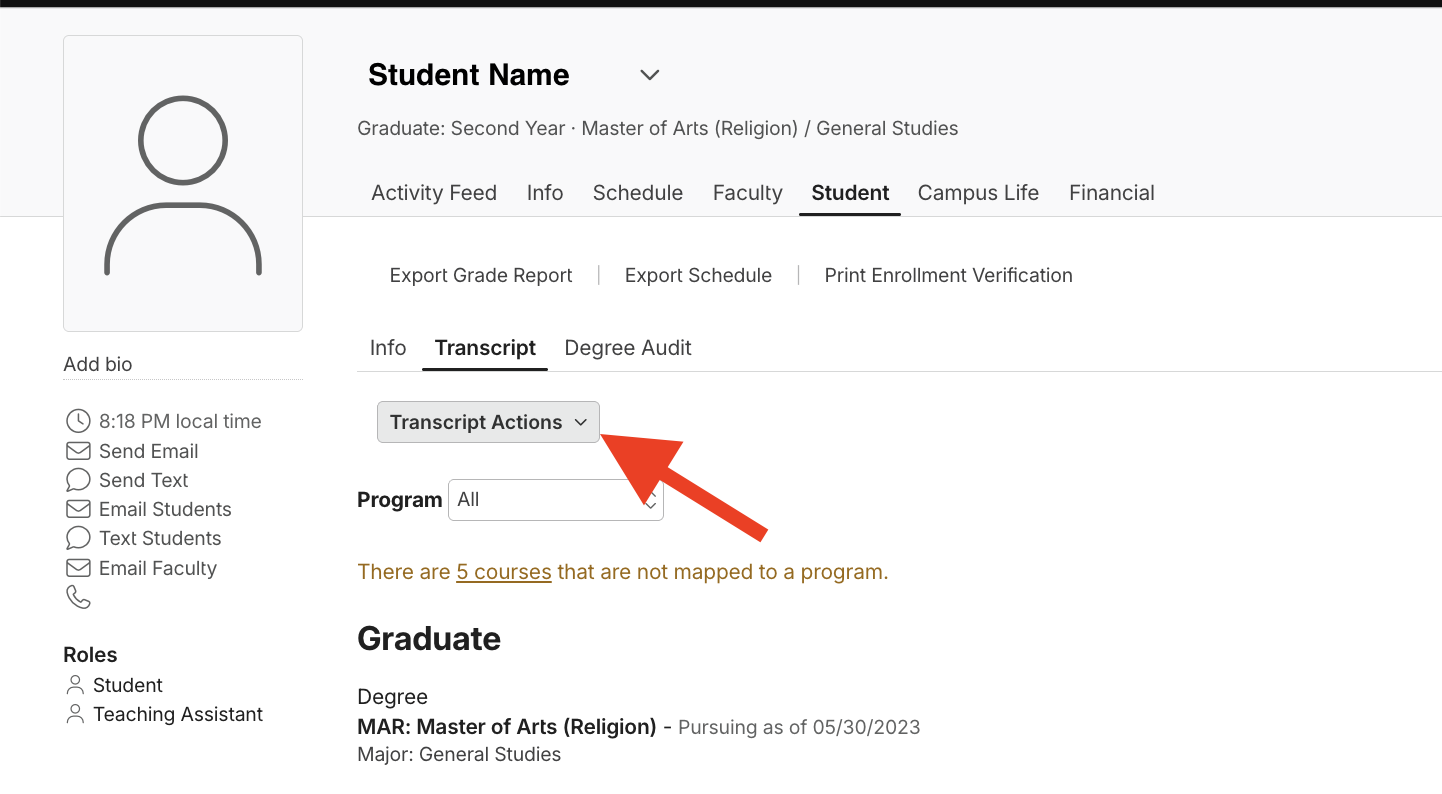Click the phone handset icon in sidebar
1442x794 pixels.
(x=78, y=597)
